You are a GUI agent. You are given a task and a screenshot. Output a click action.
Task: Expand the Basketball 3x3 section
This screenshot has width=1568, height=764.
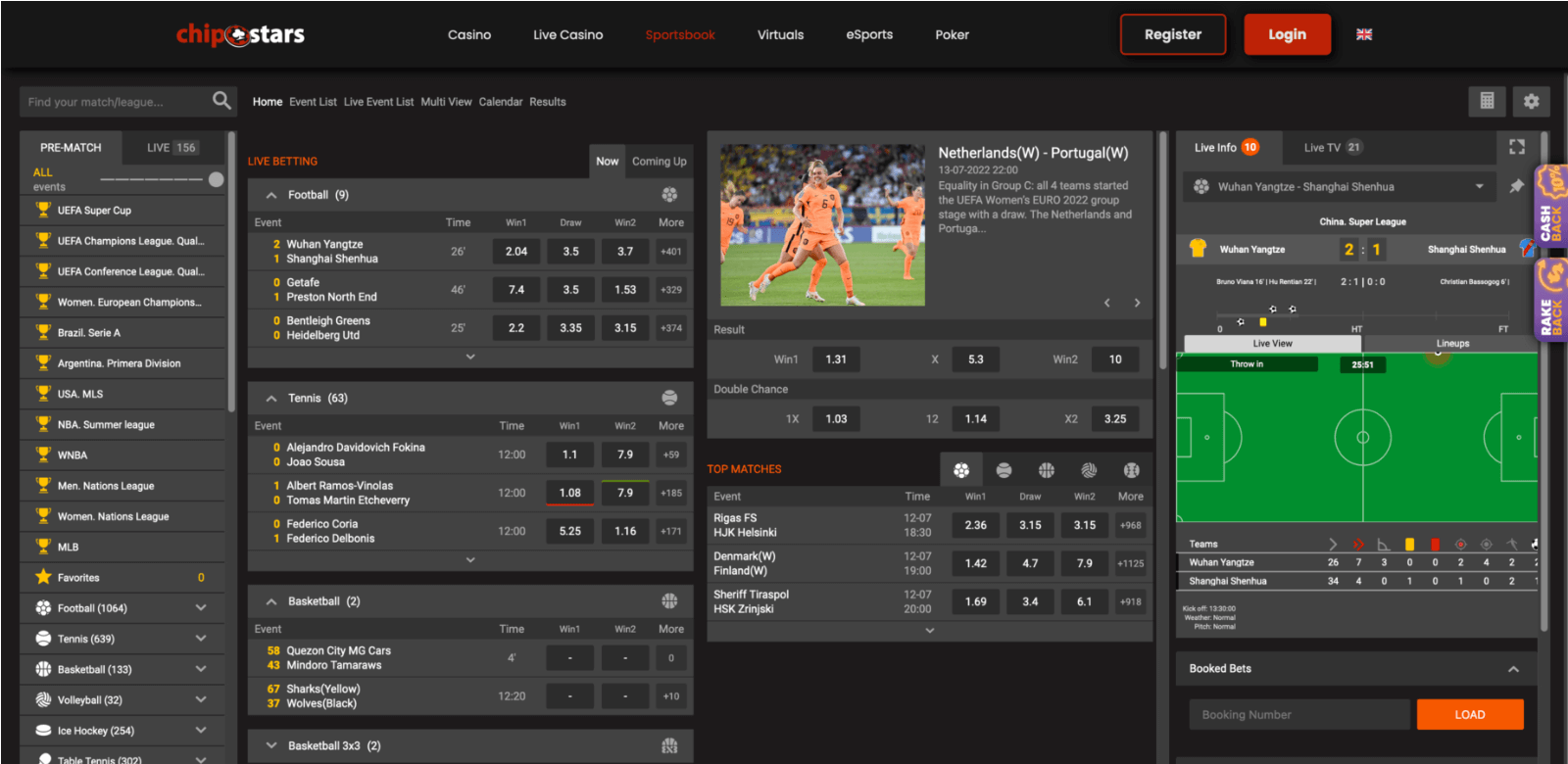pyautogui.click(x=271, y=745)
